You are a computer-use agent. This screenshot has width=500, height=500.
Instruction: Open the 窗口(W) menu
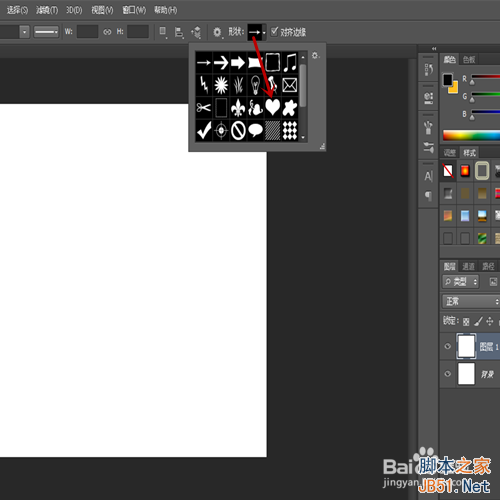click(134, 10)
